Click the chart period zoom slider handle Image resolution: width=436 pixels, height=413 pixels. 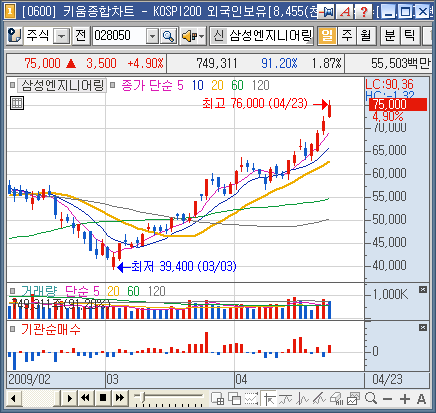143,396
